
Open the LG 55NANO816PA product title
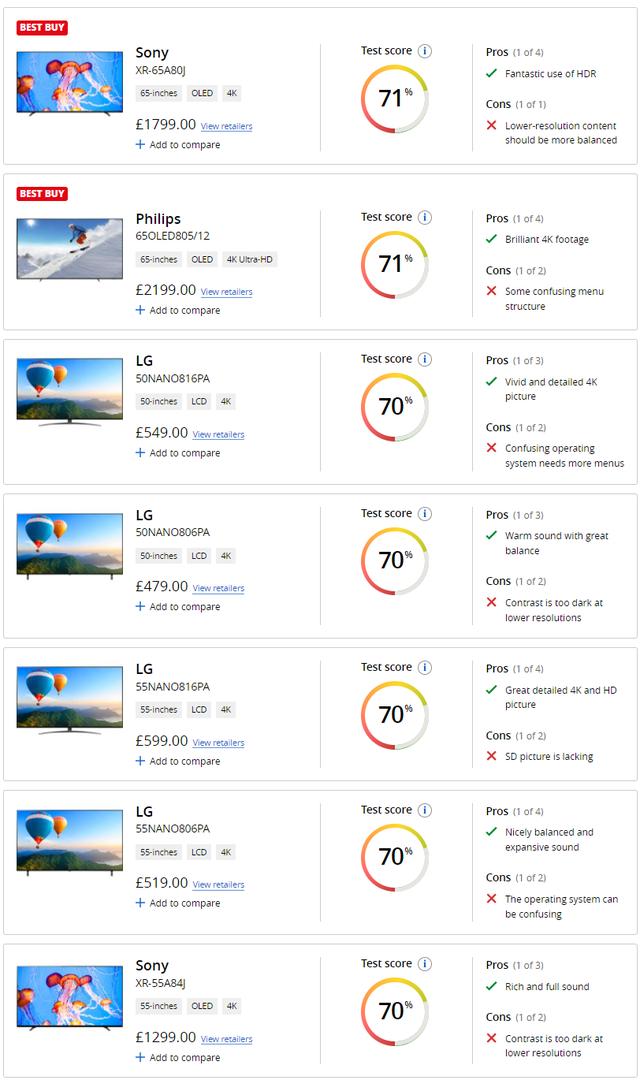(x=144, y=669)
